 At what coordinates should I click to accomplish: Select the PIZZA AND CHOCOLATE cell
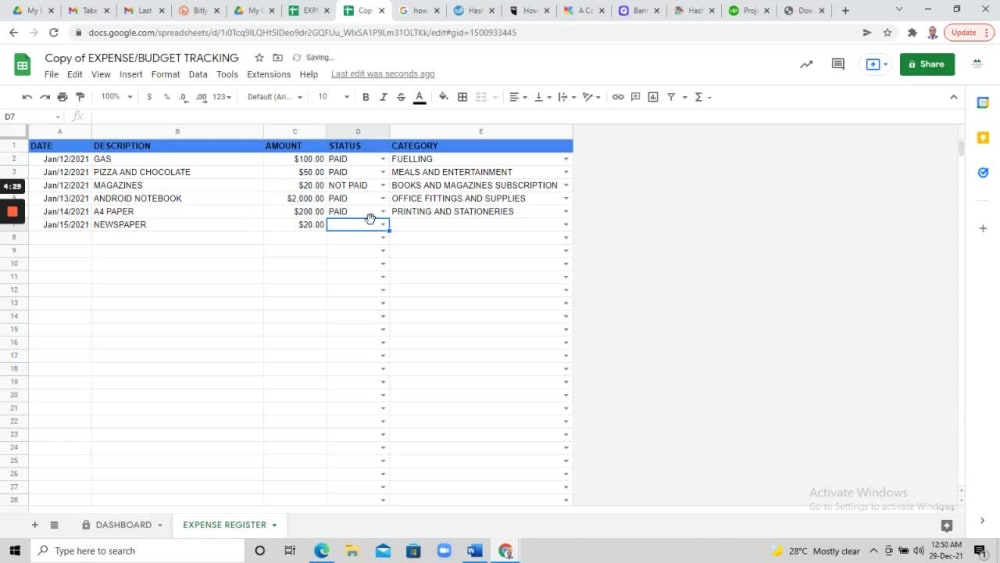coord(177,172)
